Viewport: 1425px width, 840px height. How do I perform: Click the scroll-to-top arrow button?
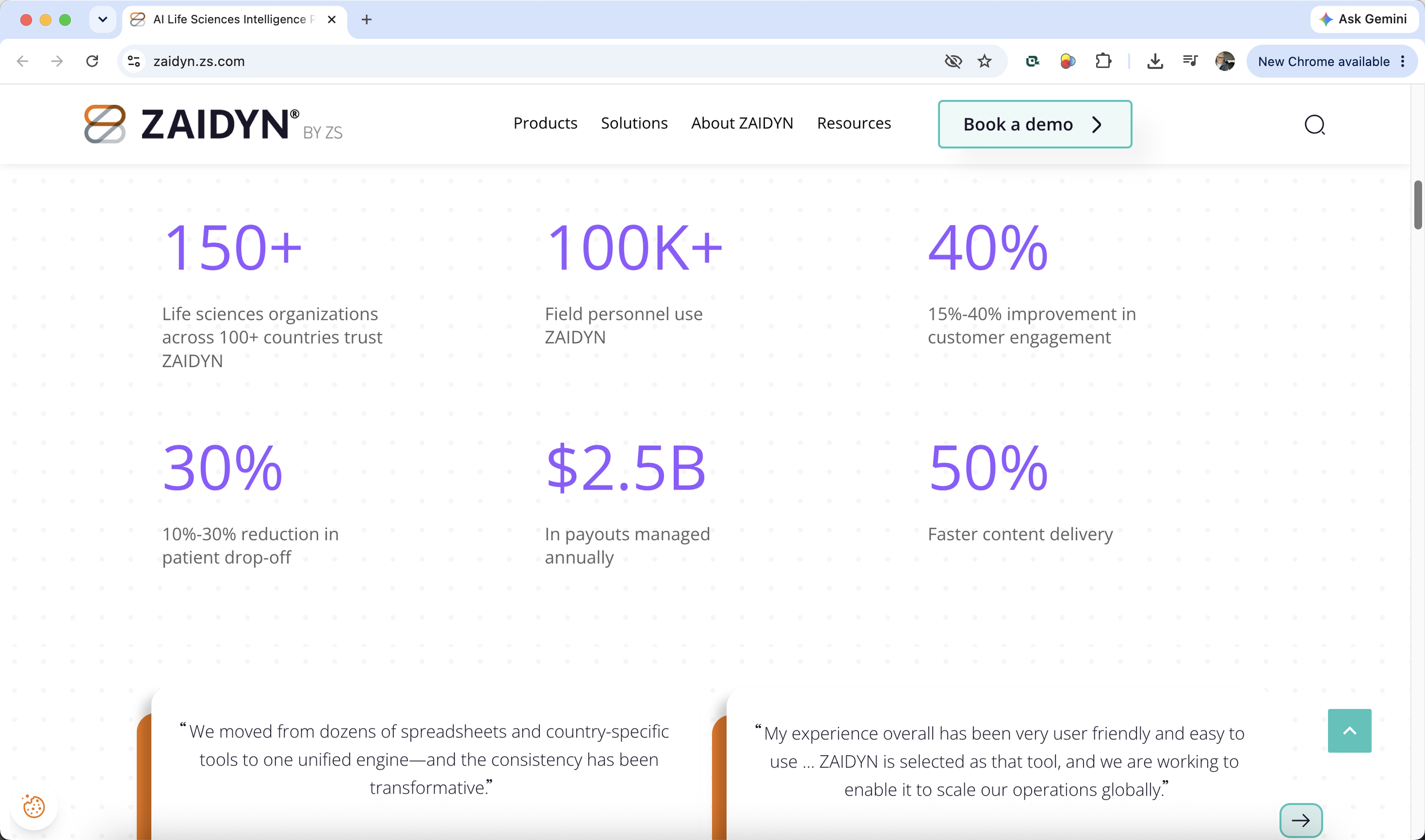click(x=1349, y=731)
